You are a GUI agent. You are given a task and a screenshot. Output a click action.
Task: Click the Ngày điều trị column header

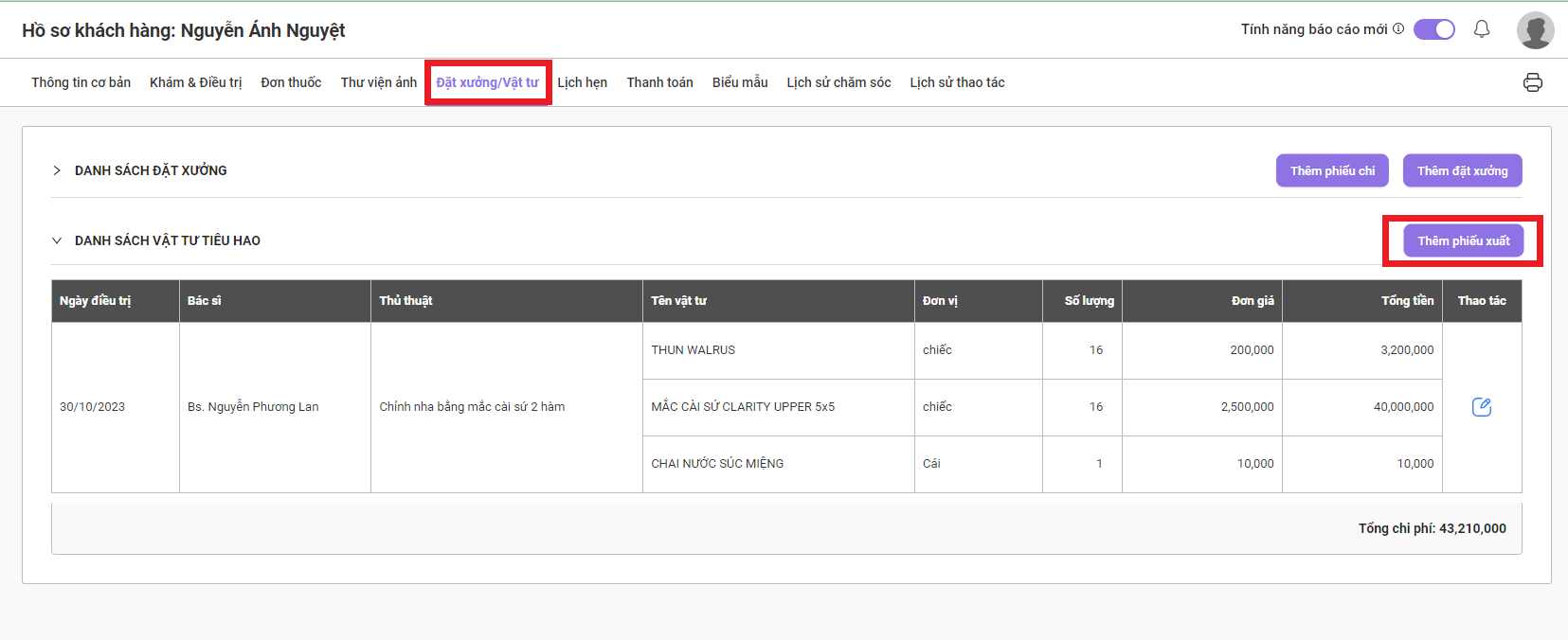pyautogui.click(x=96, y=301)
